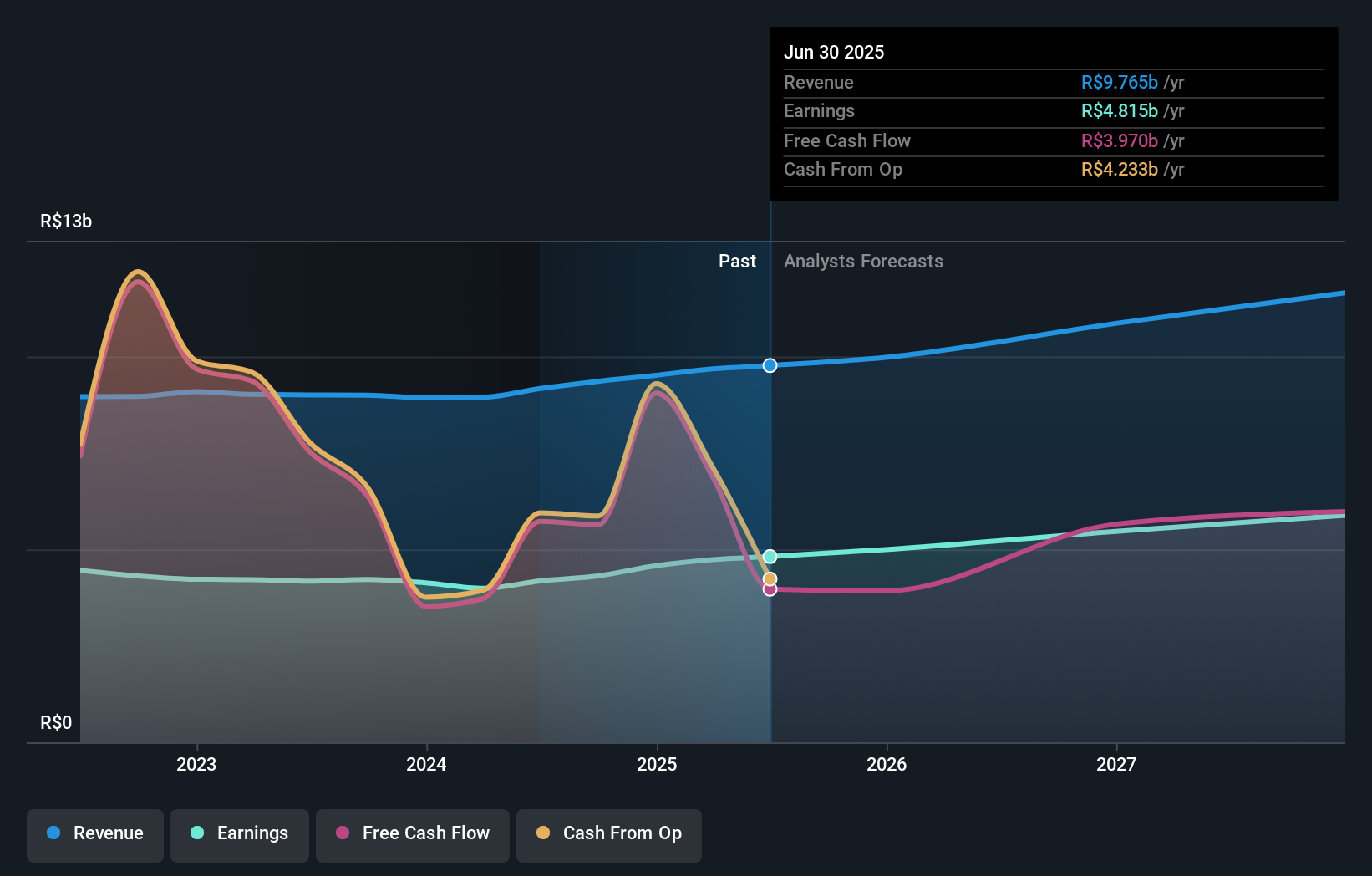Switch to Analysts Forecasts view
This screenshot has width=1372, height=876.
(864, 261)
